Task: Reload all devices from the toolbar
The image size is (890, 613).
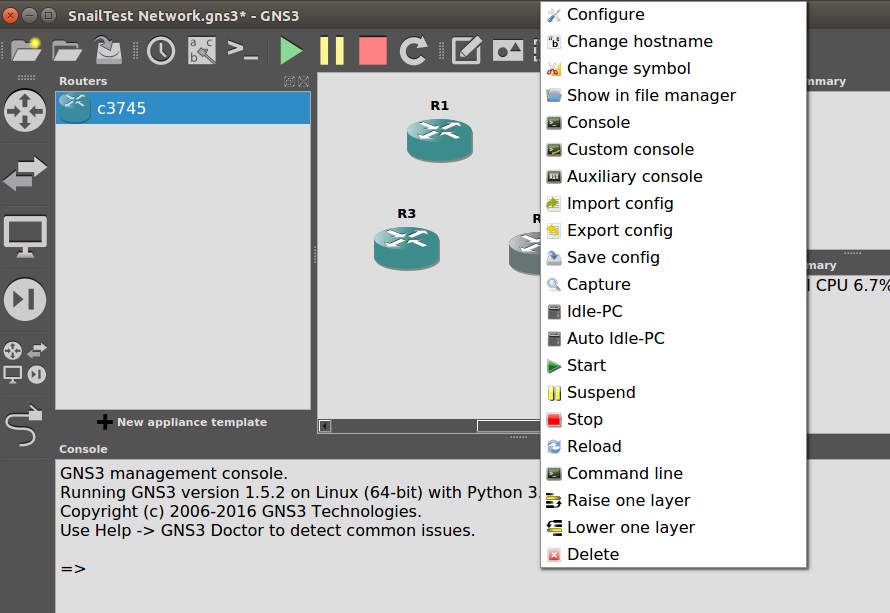Action: coord(414,51)
